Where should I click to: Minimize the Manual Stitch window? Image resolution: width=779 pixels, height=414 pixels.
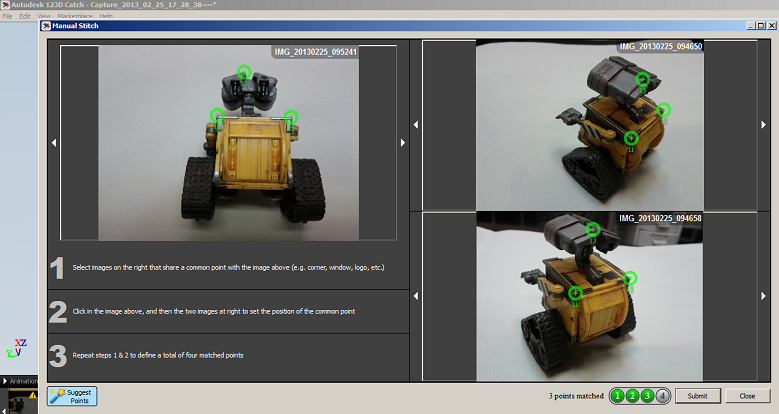(x=751, y=26)
